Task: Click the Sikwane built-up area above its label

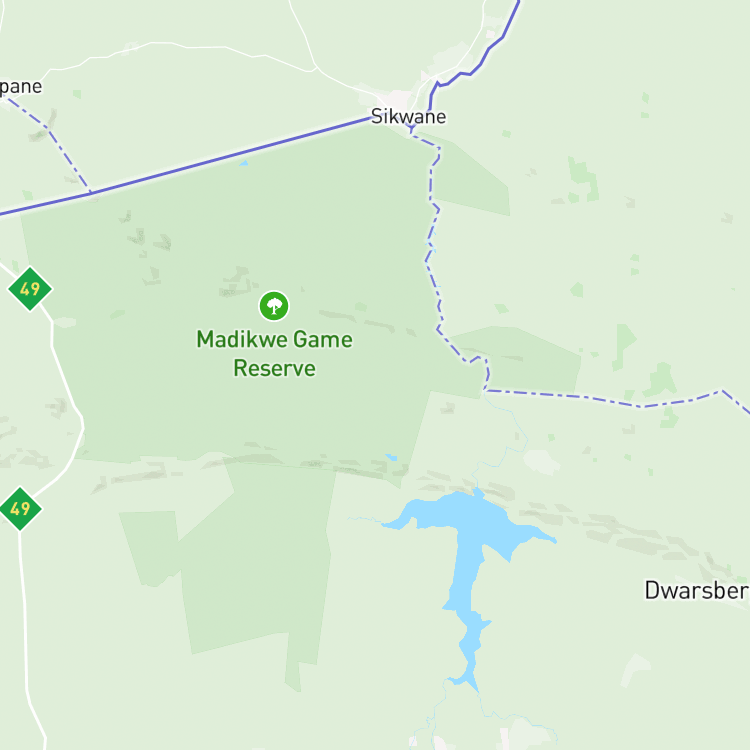Action: point(397,98)
